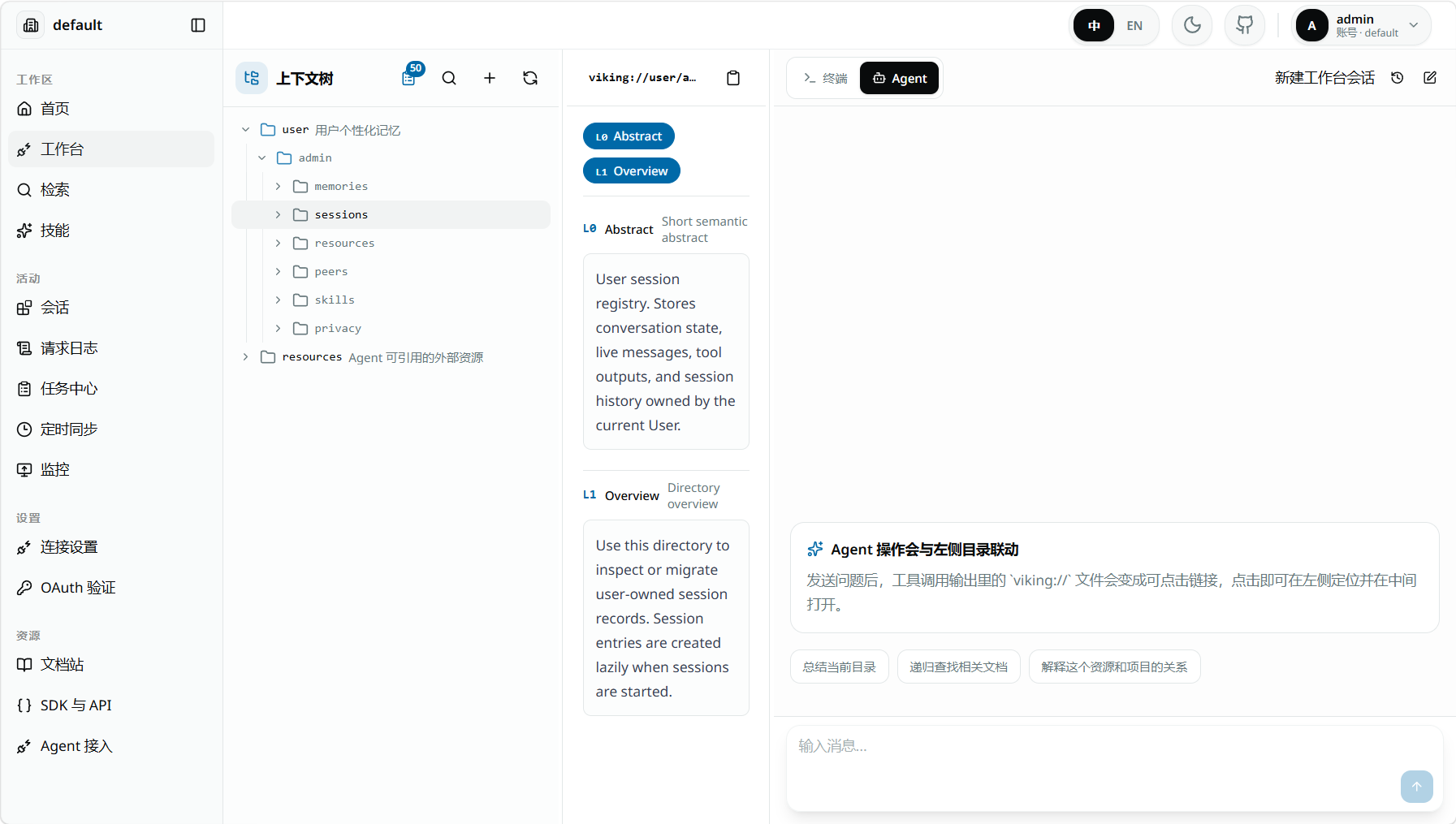1456x824 pixels.
Task: Open 工作台 workbench
Action: [x=111, y=149]
